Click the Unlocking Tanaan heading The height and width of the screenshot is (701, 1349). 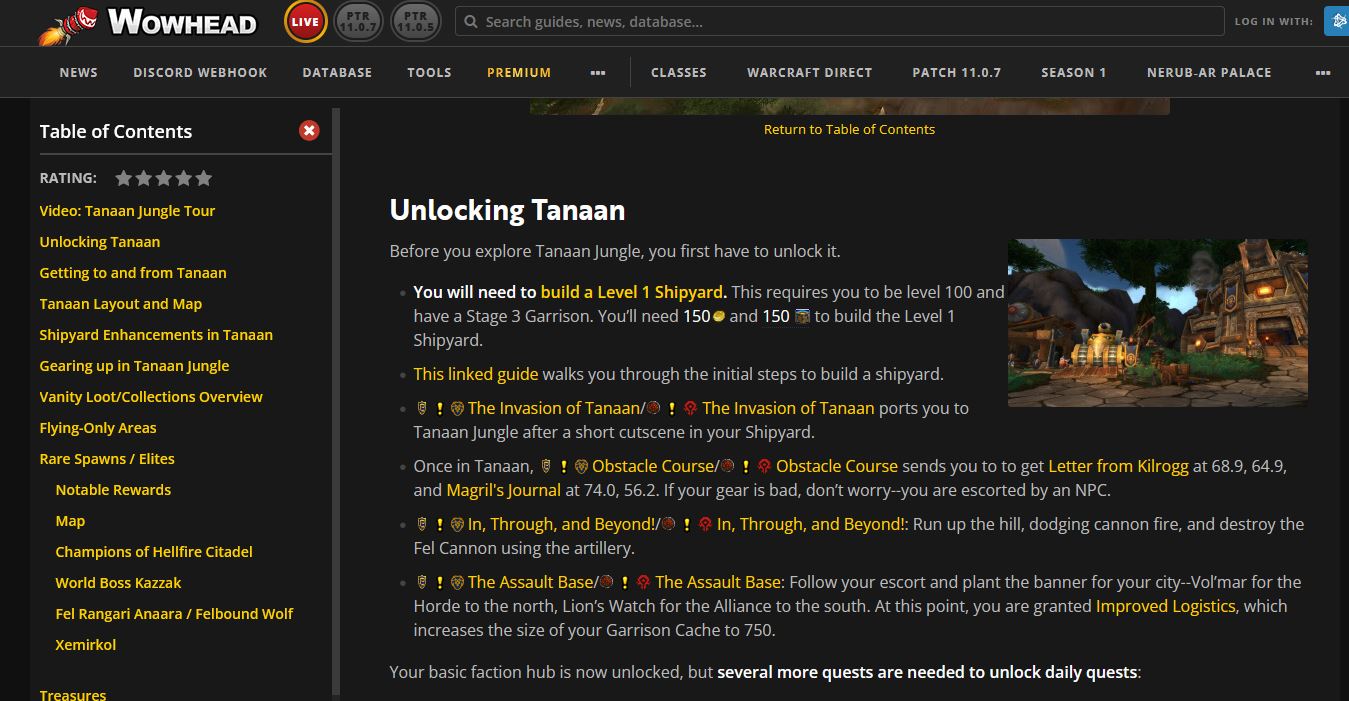click(507, 210)
